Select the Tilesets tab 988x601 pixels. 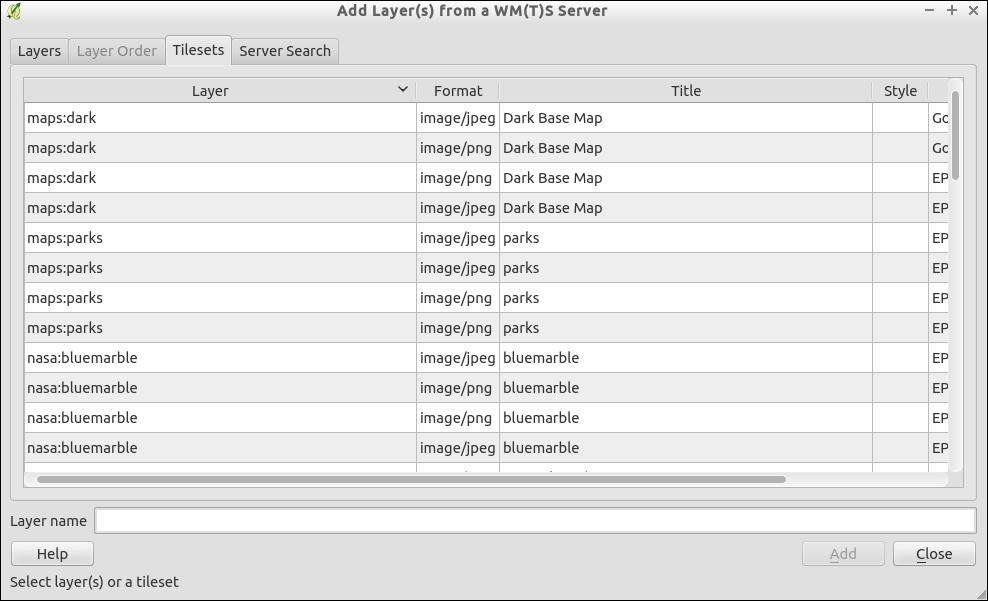[x=198, y=50]
